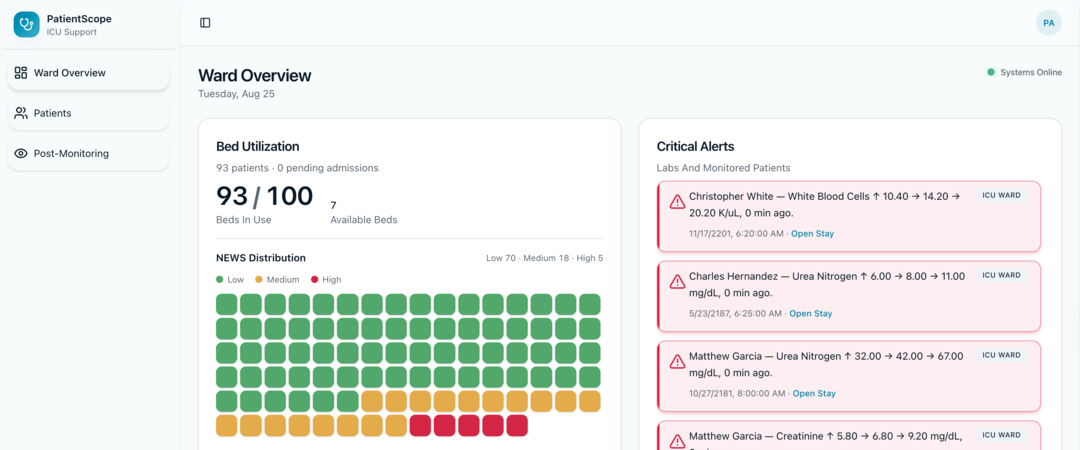Click ICU WARD badge on Charles Hernandez alert
This screenshot has width=1080, height=450.
tap(1001, 275)
